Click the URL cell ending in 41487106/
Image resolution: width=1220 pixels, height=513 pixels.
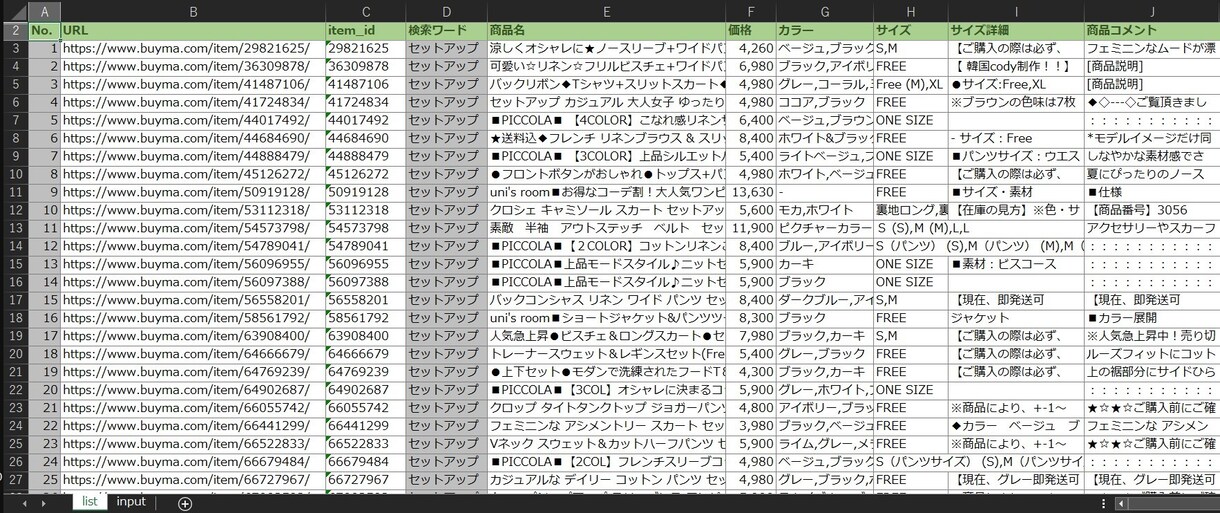coord(193,84)
